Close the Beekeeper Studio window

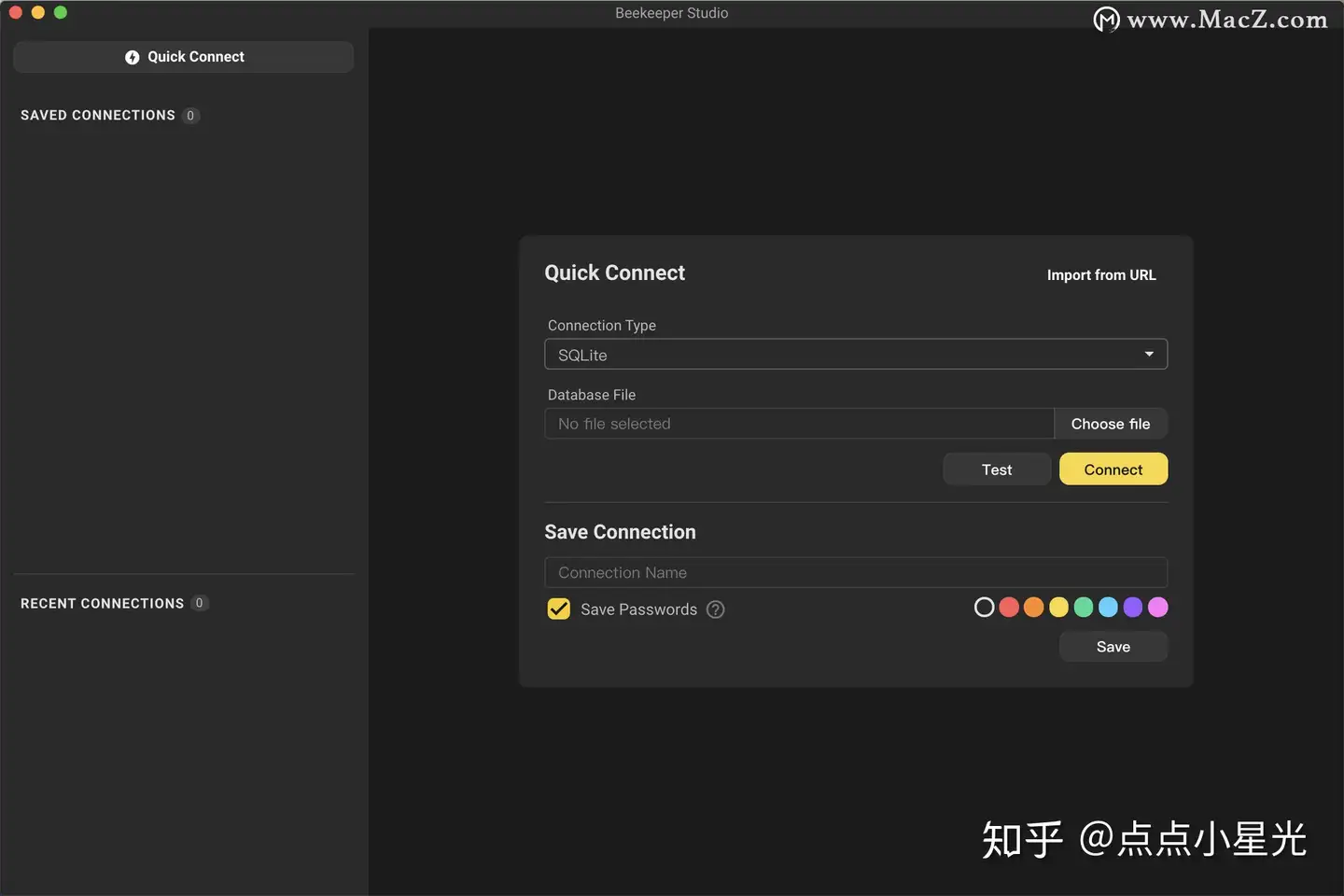[15, 12]
